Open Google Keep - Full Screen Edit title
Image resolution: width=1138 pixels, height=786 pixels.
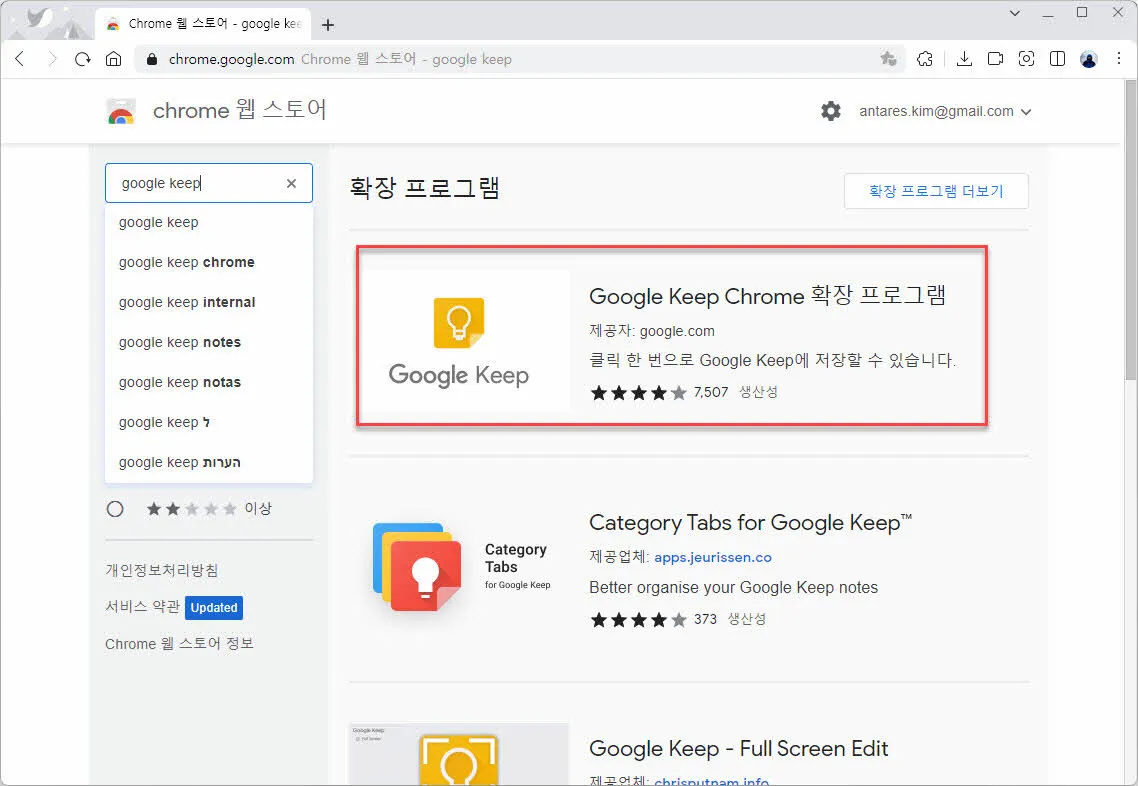(739, 748)
